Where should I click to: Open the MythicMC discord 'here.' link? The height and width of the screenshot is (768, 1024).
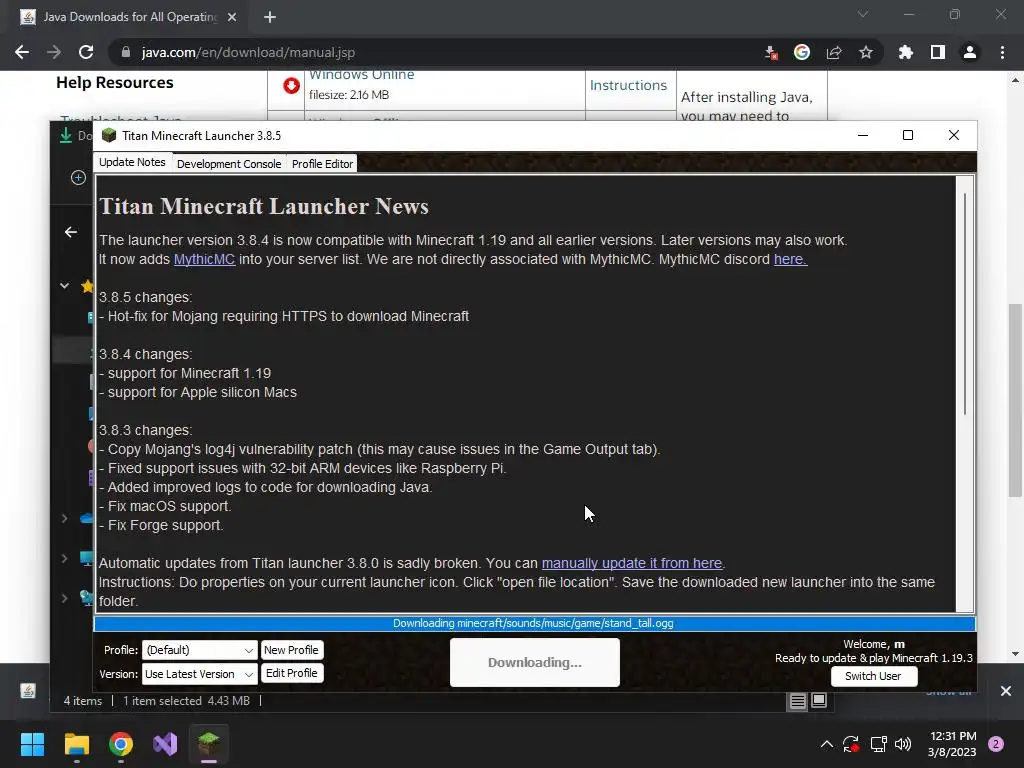coord(790,259)
